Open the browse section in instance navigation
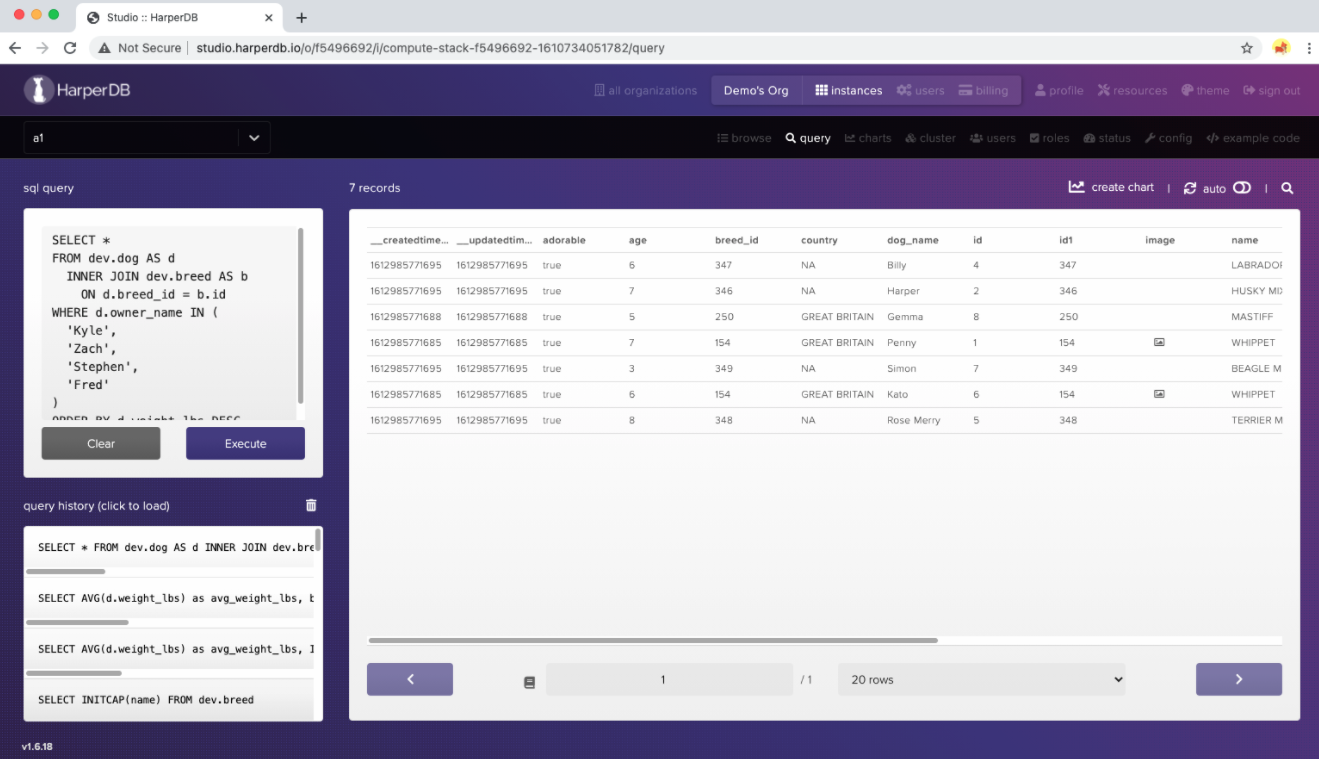Viewport: 1319px width, 759px height. pos(744,138)
